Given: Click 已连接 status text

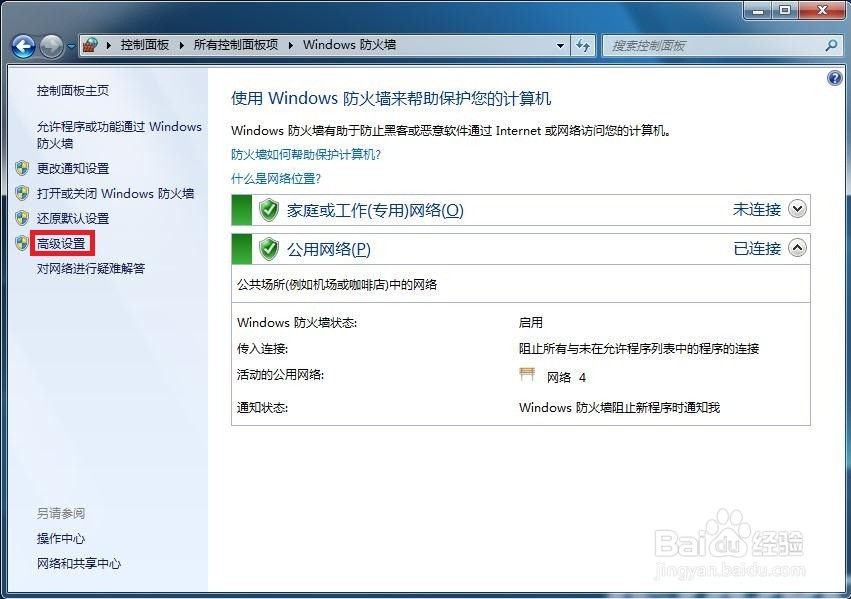Looking at the screenshot, I should click(x=757, y=248).
